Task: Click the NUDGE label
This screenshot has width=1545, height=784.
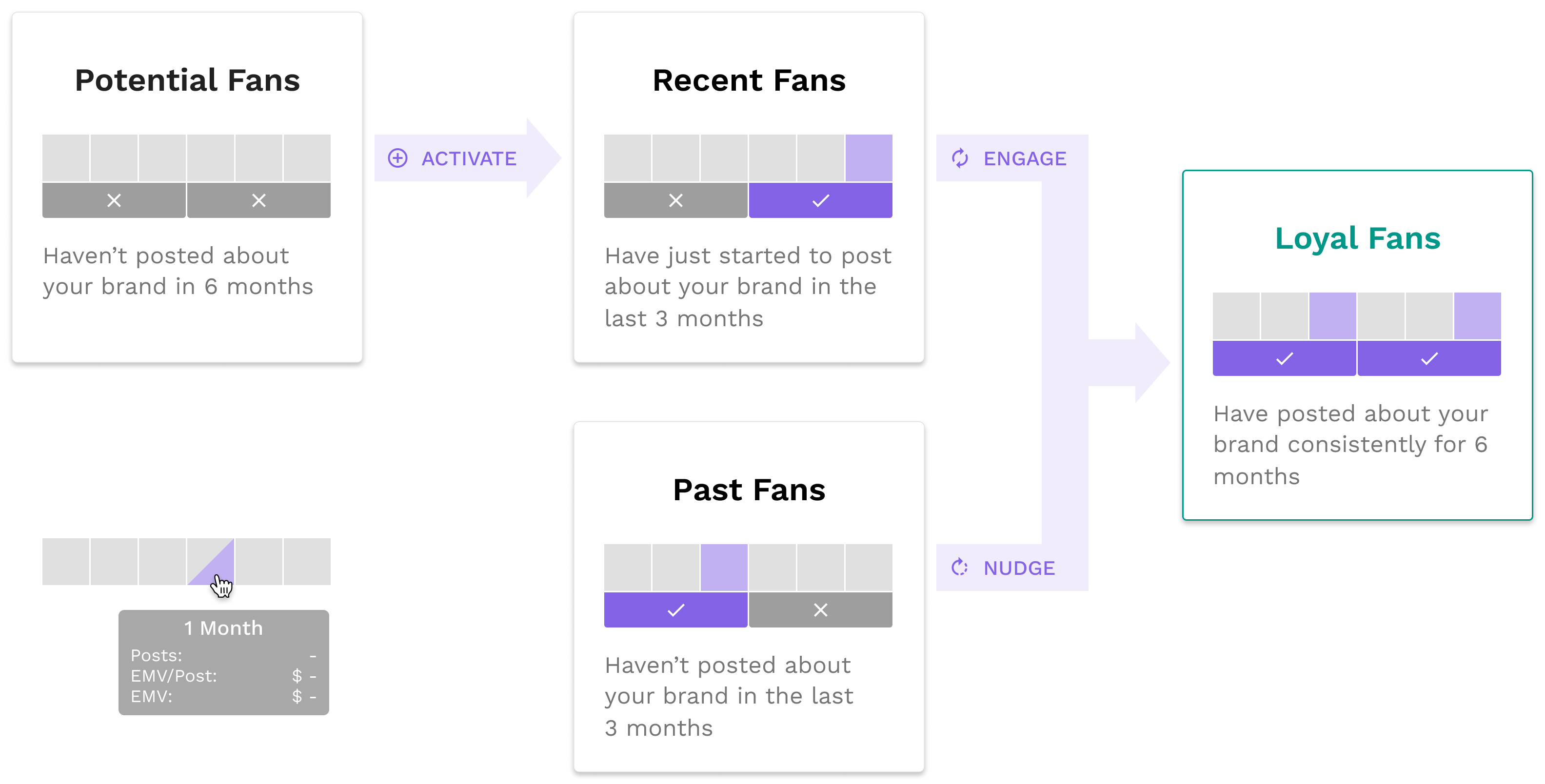Action: [x=1018, y=568]
